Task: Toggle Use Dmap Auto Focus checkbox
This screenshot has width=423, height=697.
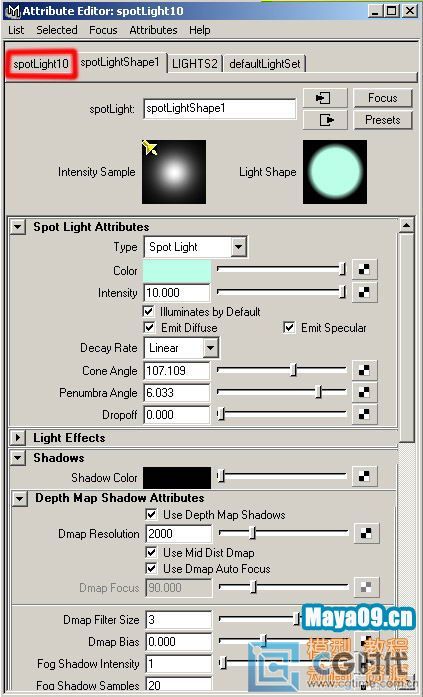Action: 151,569
